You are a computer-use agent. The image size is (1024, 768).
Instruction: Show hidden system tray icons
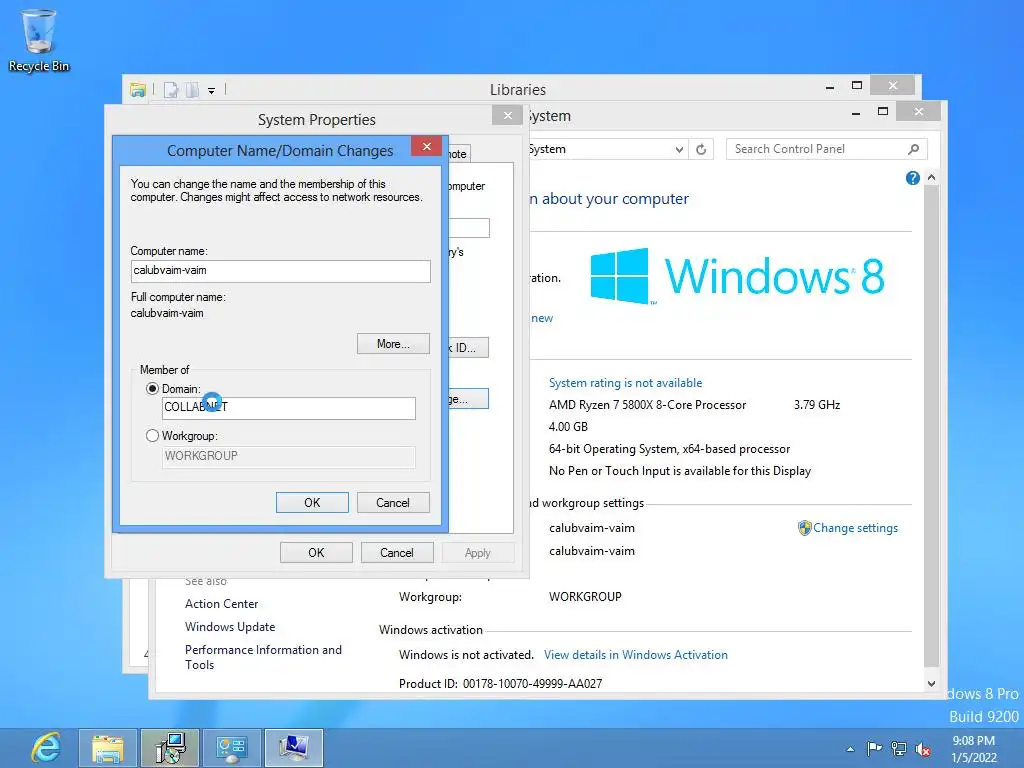pyautogui.click(x=850, y=749)
